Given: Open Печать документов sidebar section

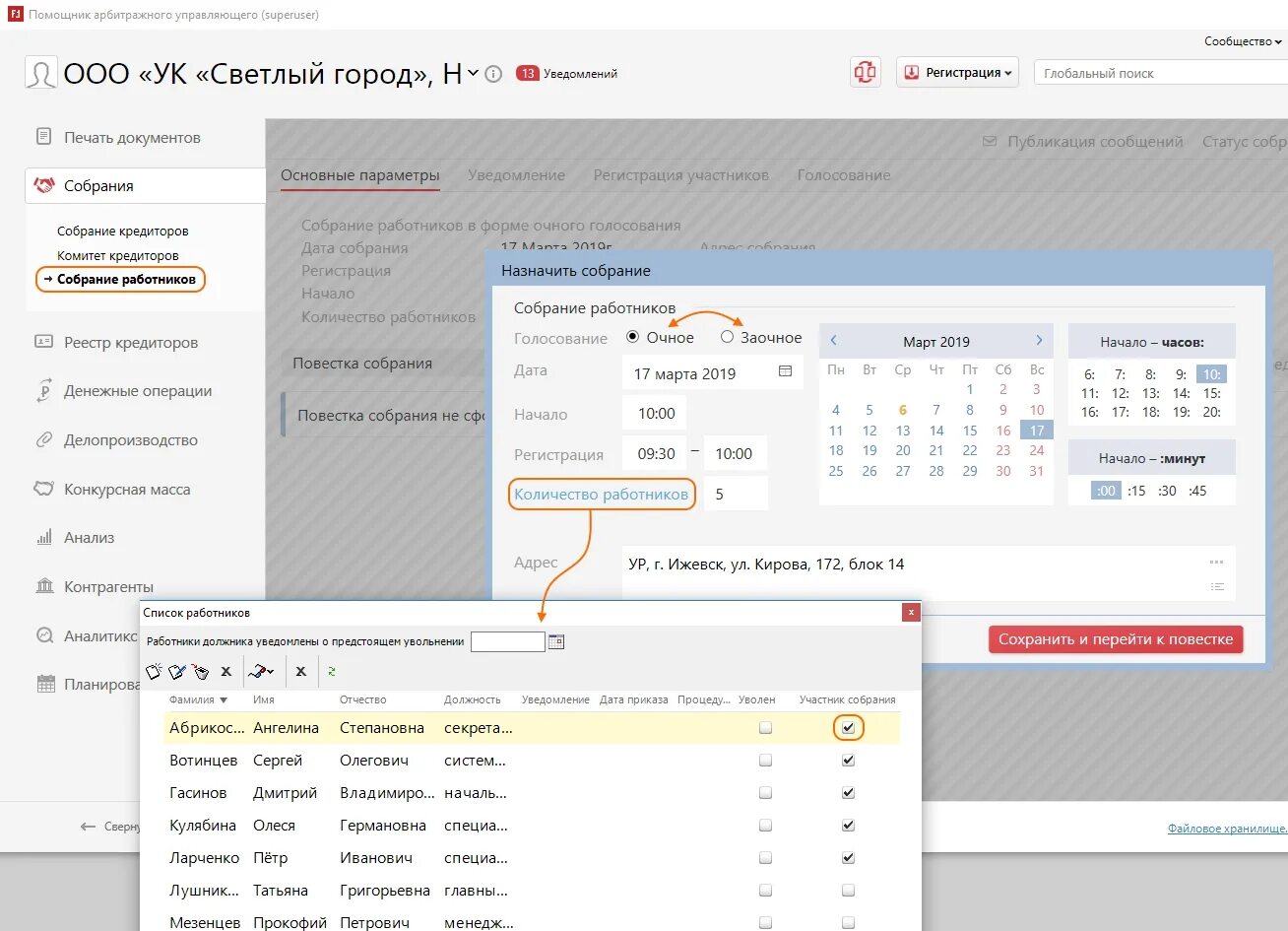Looking at the screenshot, I should [x=132, y=138].
